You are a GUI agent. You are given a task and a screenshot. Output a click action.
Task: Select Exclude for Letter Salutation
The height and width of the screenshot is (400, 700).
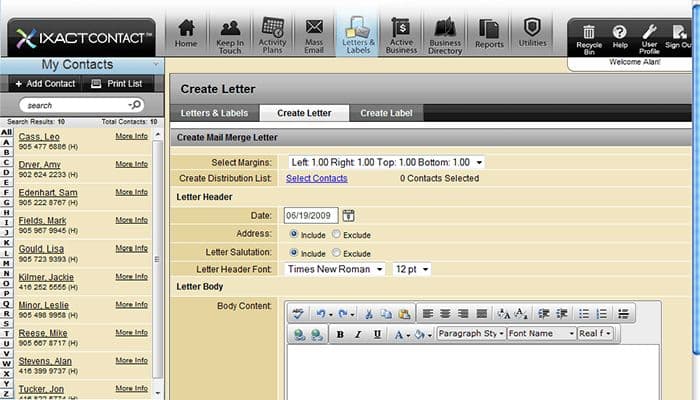tap(337, 253)
